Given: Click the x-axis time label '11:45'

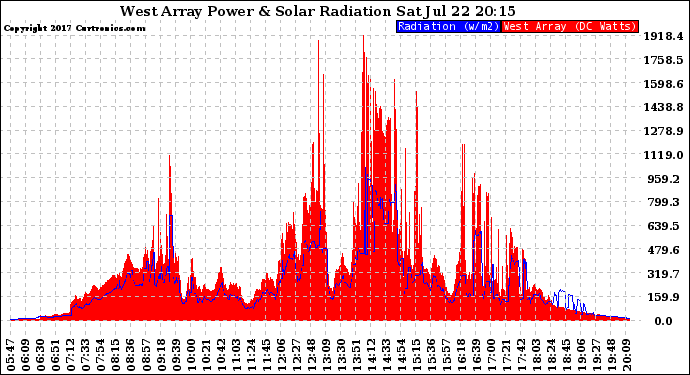Looking at the screenshot, I should click(266, 355).
